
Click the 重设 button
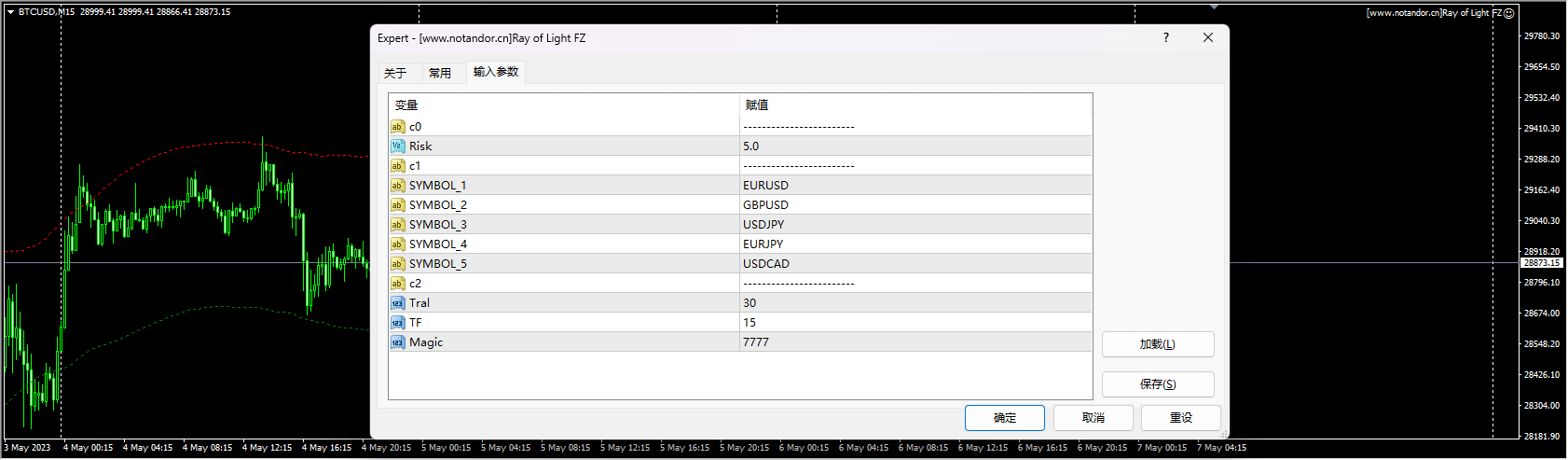(1181, 418)
